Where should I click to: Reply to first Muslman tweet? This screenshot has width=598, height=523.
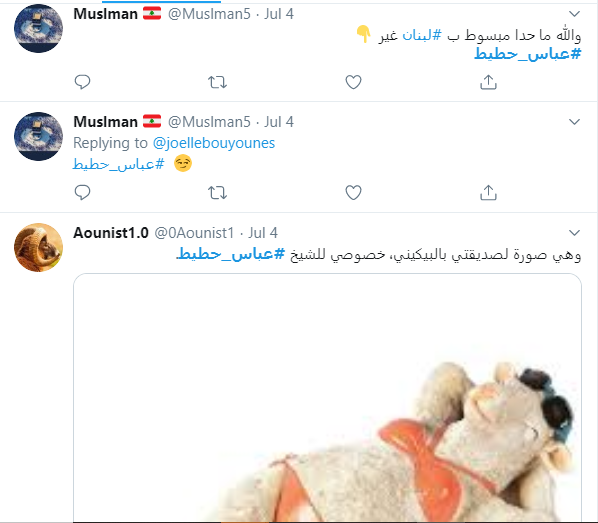(82, 82)
